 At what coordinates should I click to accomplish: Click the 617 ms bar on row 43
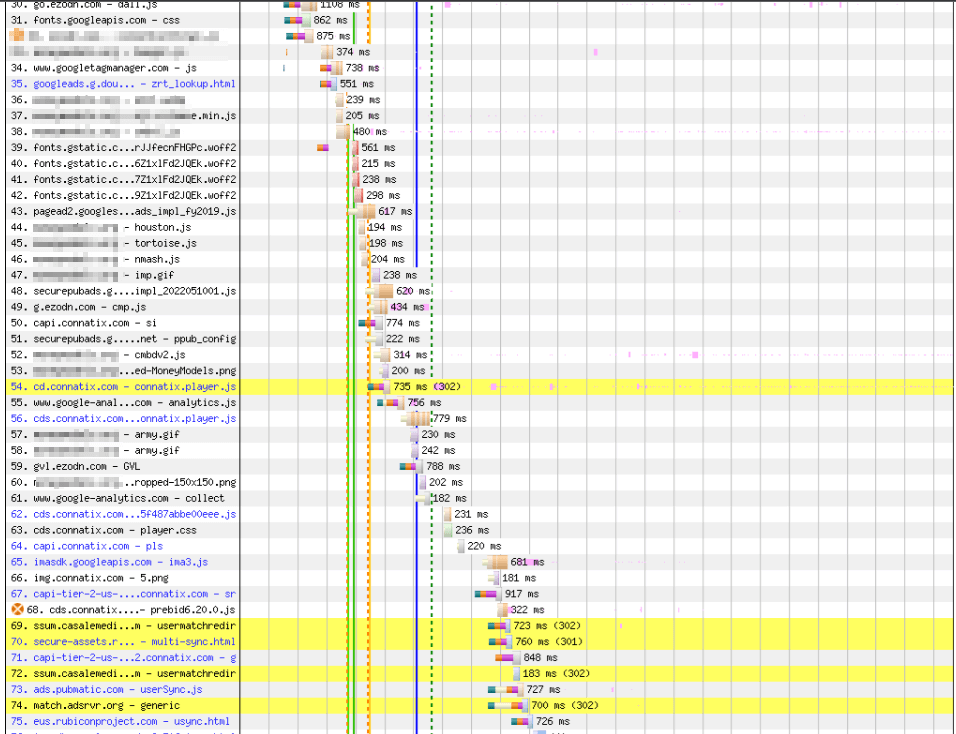(362, 211)
